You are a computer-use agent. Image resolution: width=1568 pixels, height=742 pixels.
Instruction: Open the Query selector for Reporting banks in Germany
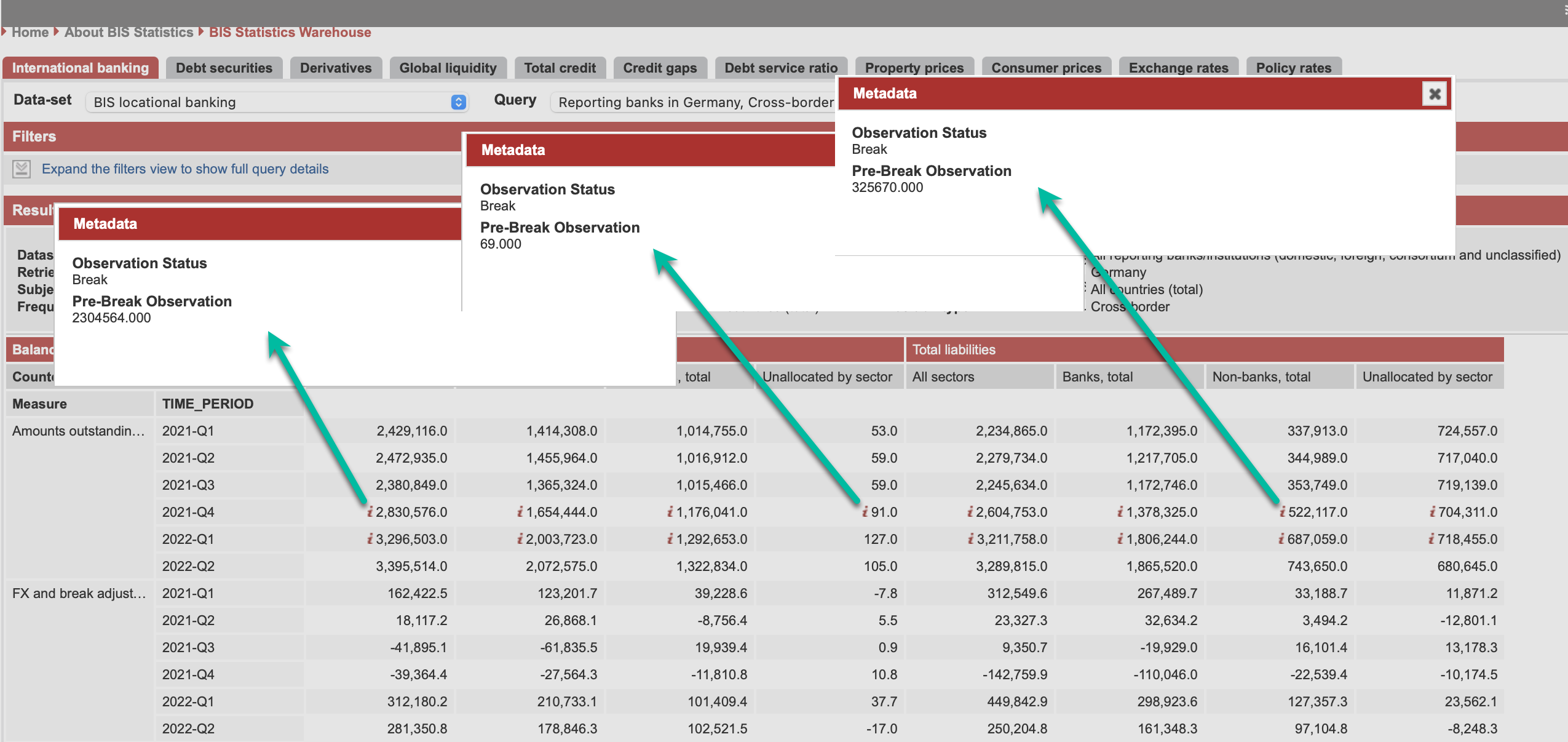[x=695, y=102]
